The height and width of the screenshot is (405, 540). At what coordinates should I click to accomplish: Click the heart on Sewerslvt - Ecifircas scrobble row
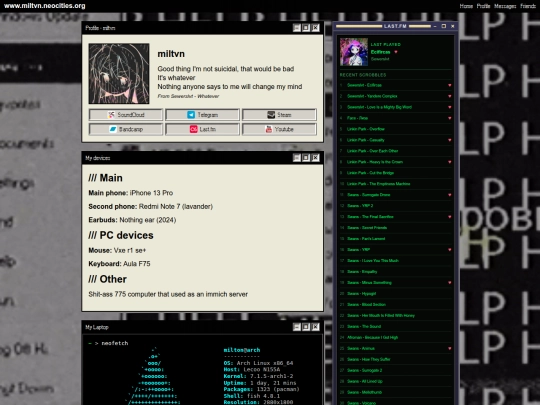(449, 85)
